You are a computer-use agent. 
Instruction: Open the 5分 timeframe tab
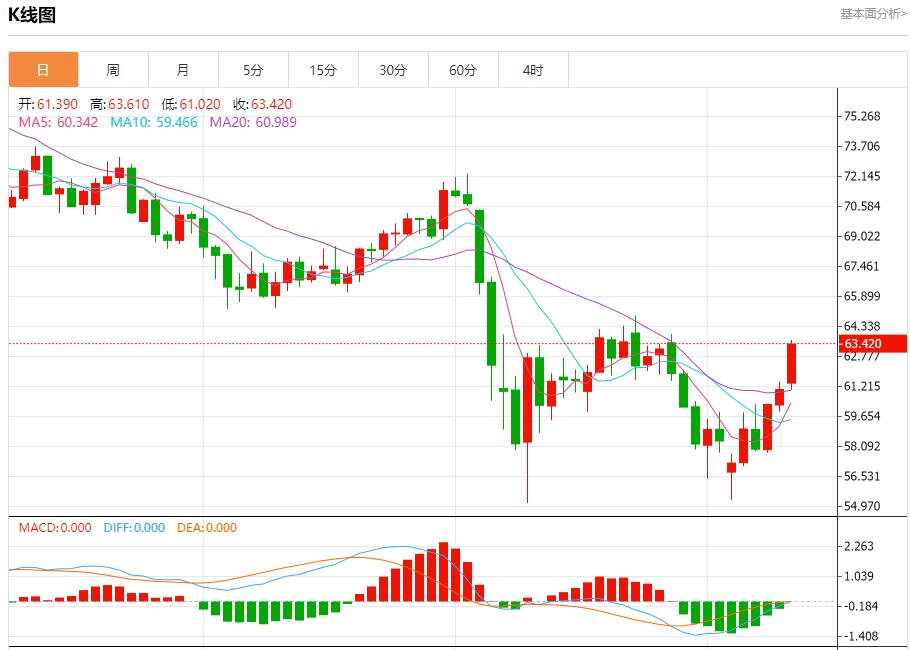click(253, 70)
